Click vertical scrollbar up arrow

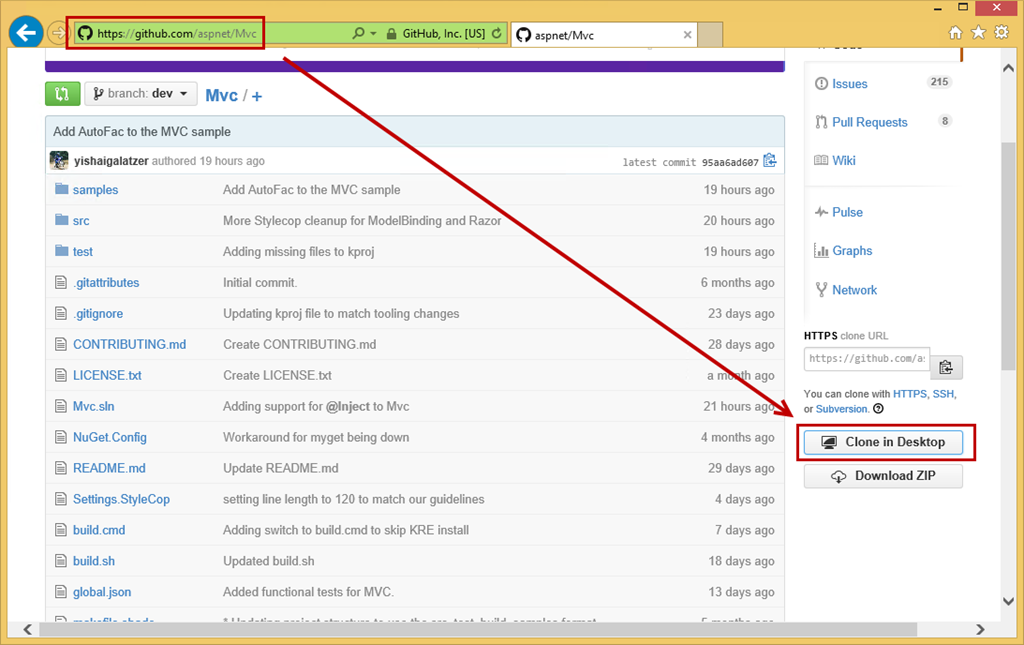pyautogui.click(x=1008, y=68)
